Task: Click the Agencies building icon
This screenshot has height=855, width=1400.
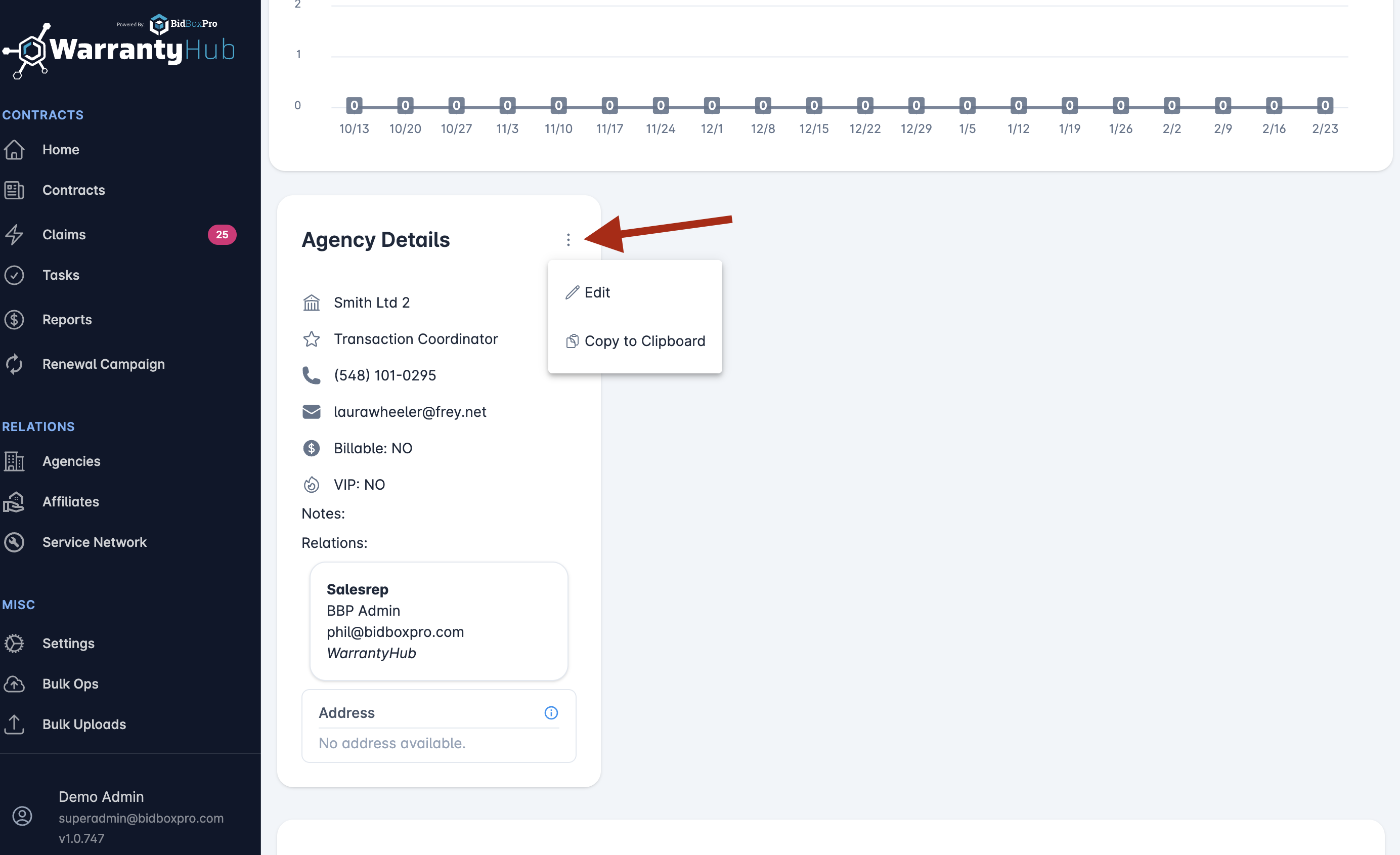Action: pyautogui.click(x=14, y=461)
